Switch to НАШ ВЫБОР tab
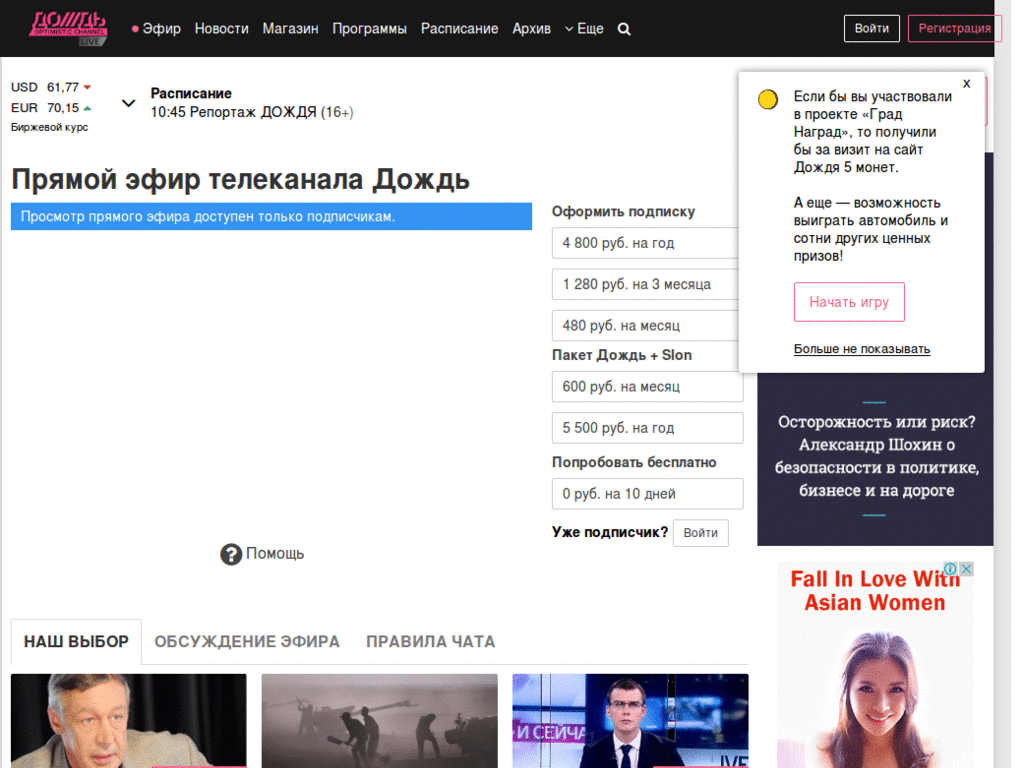The height and width of the screenshot is (768, 1024). pos(76,641)
